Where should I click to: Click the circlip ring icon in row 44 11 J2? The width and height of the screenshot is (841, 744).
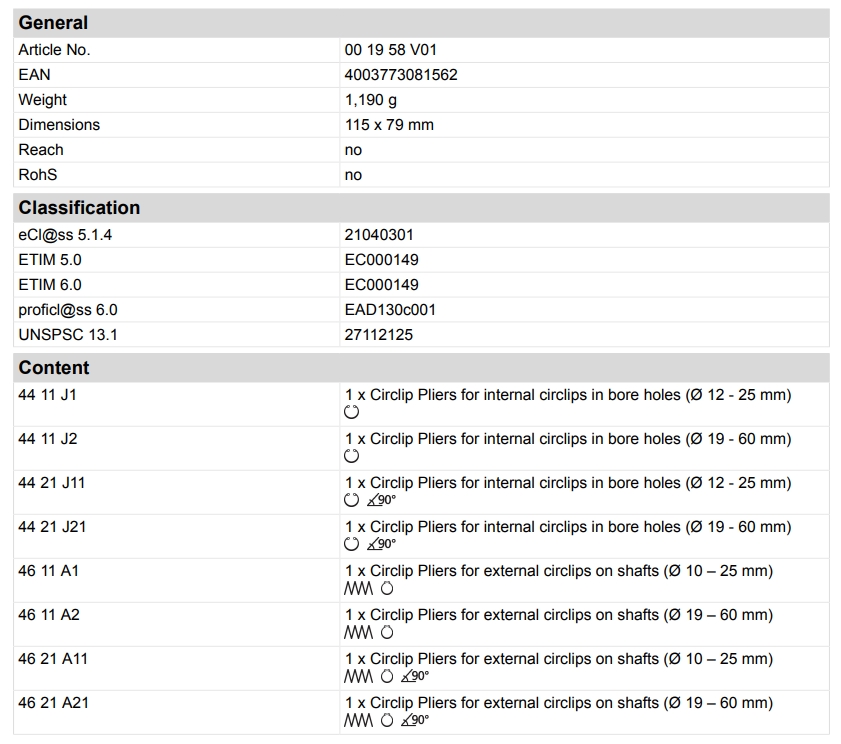351,456
